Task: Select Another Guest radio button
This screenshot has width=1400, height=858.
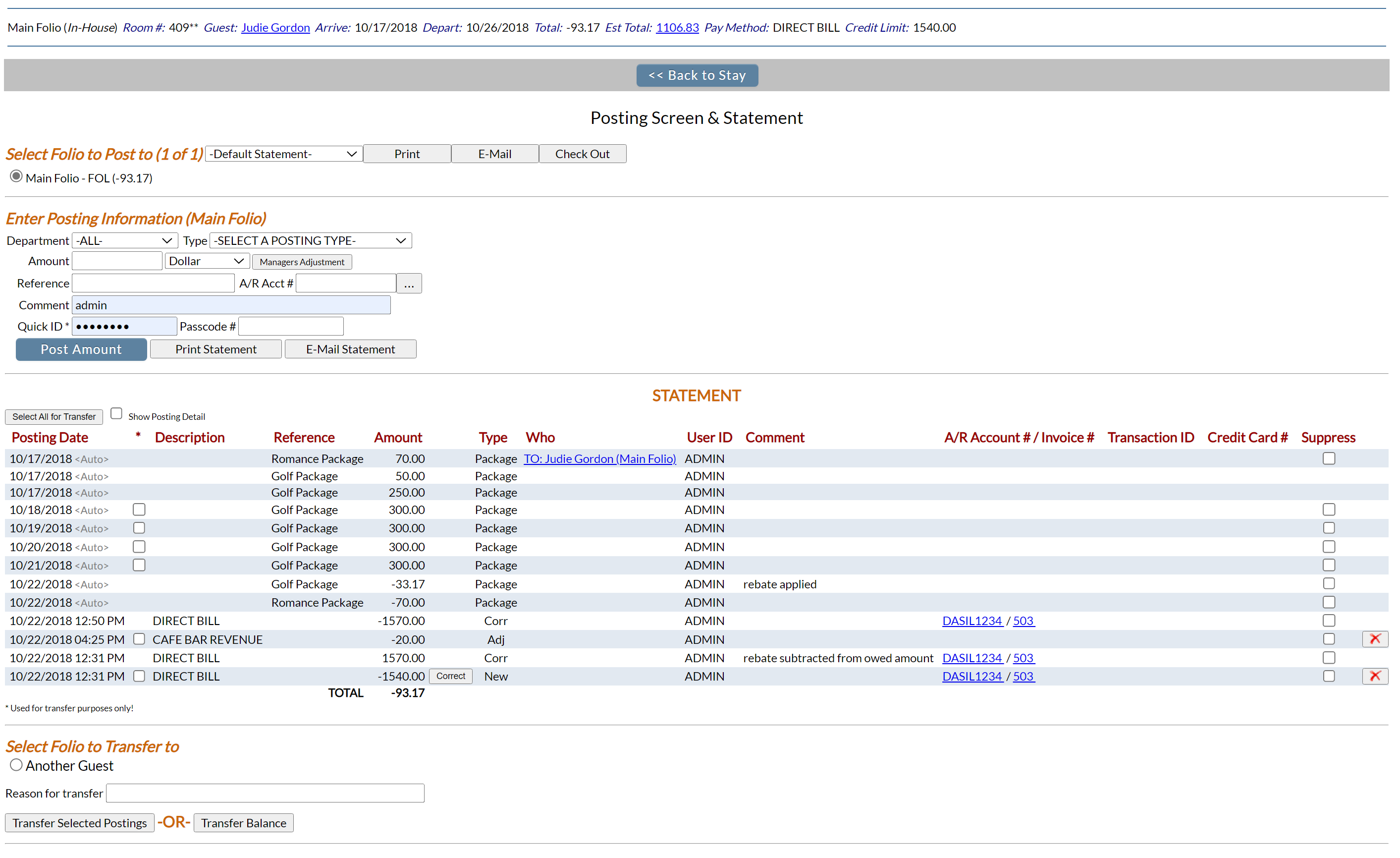Action: click(x=16, y=765)
